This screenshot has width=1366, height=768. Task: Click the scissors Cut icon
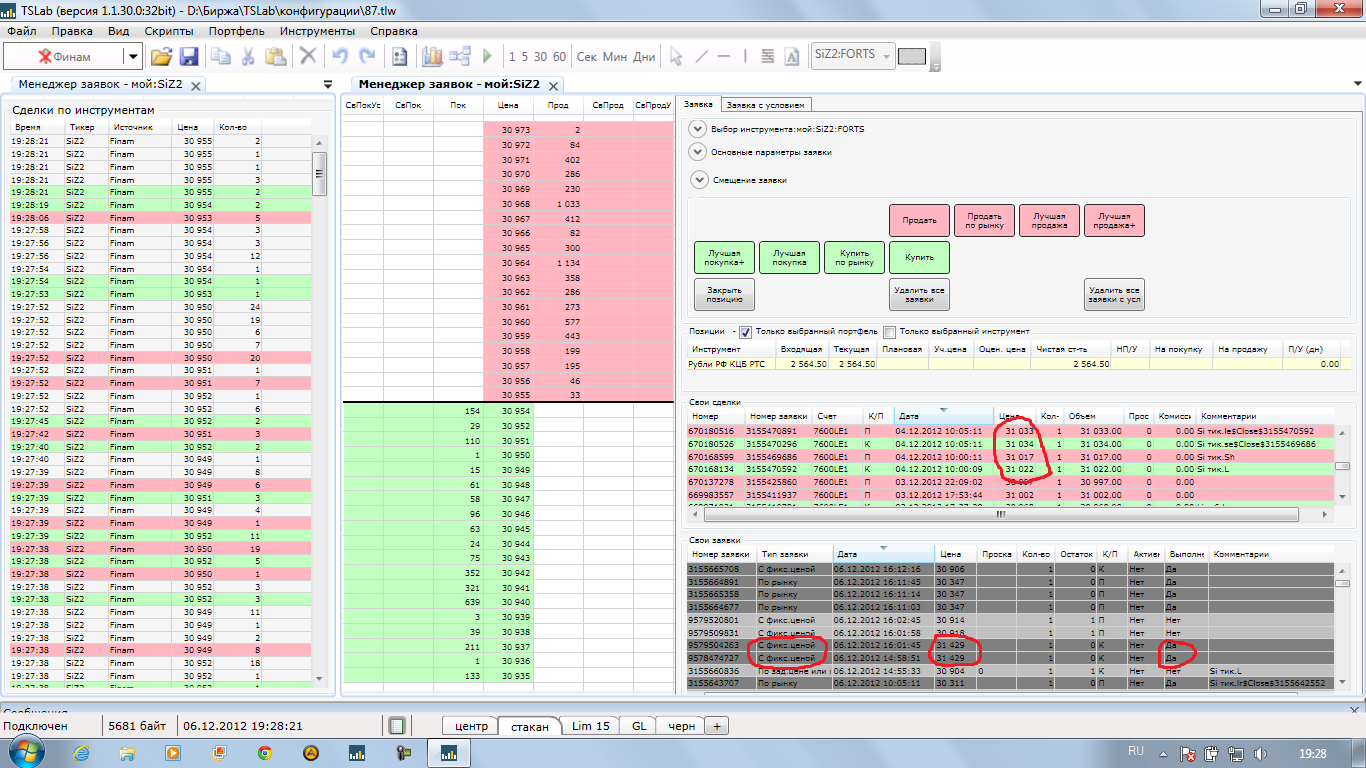[246, 57]
